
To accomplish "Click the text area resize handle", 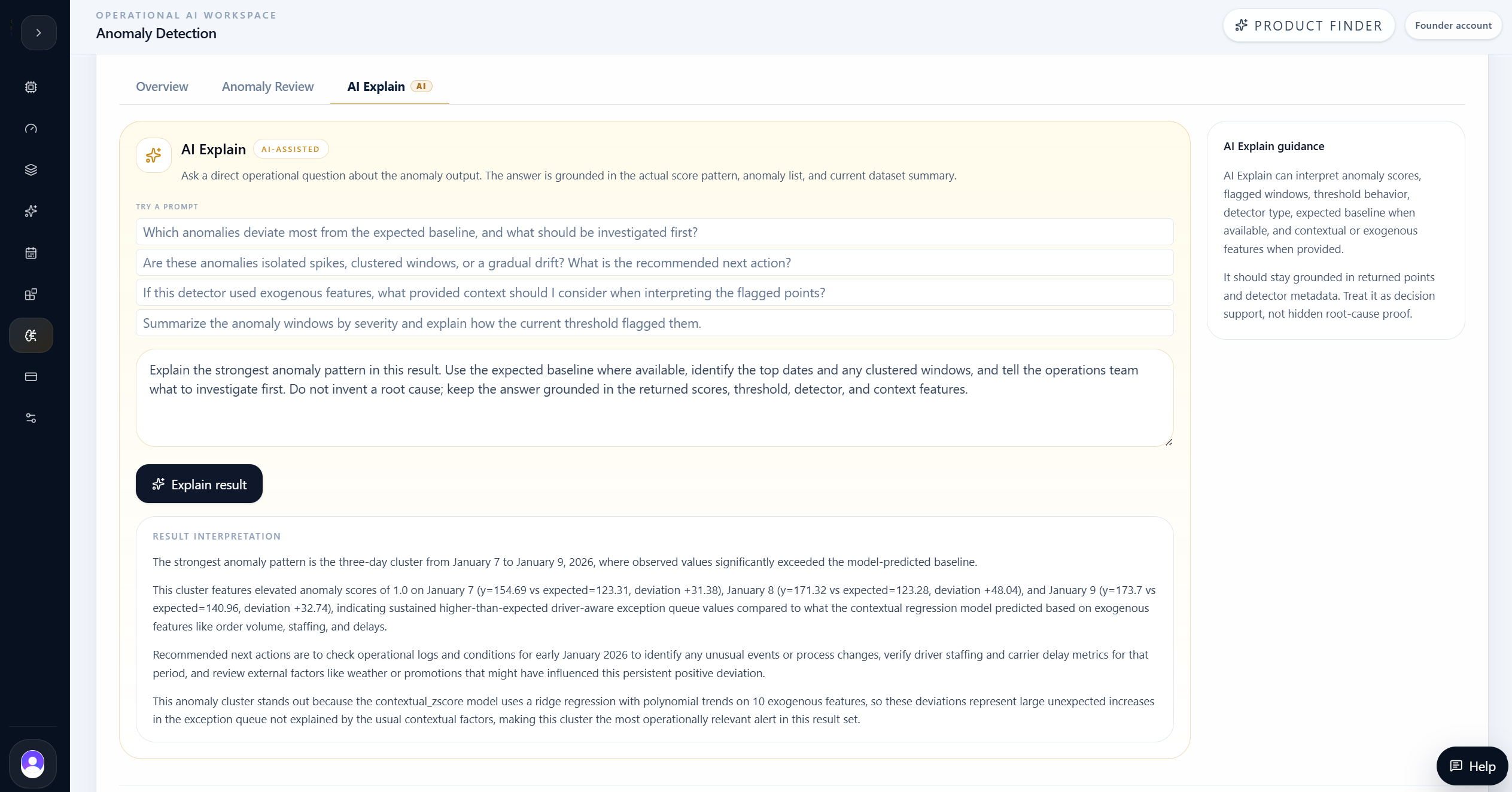I will (x=1168, y=441).
